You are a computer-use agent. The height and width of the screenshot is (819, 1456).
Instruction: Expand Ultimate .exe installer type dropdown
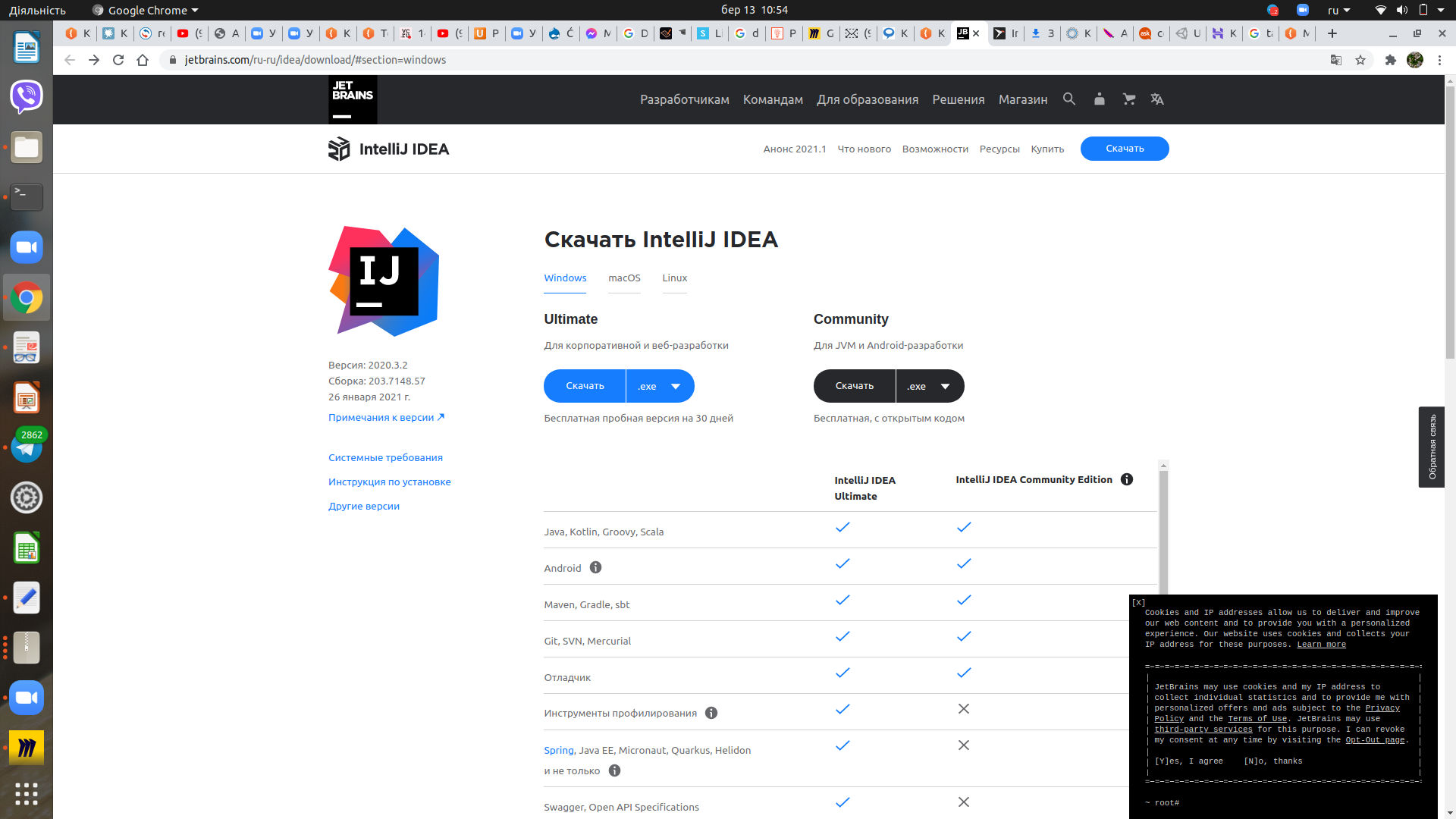(x=661, y=386)
